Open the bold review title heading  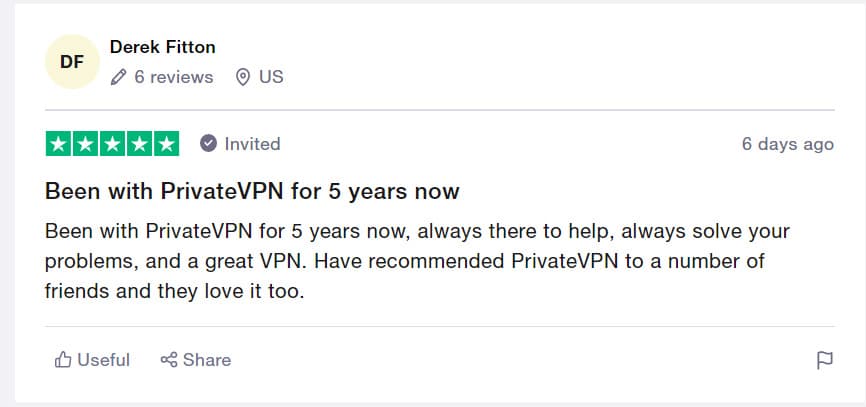tap(252, 191)
